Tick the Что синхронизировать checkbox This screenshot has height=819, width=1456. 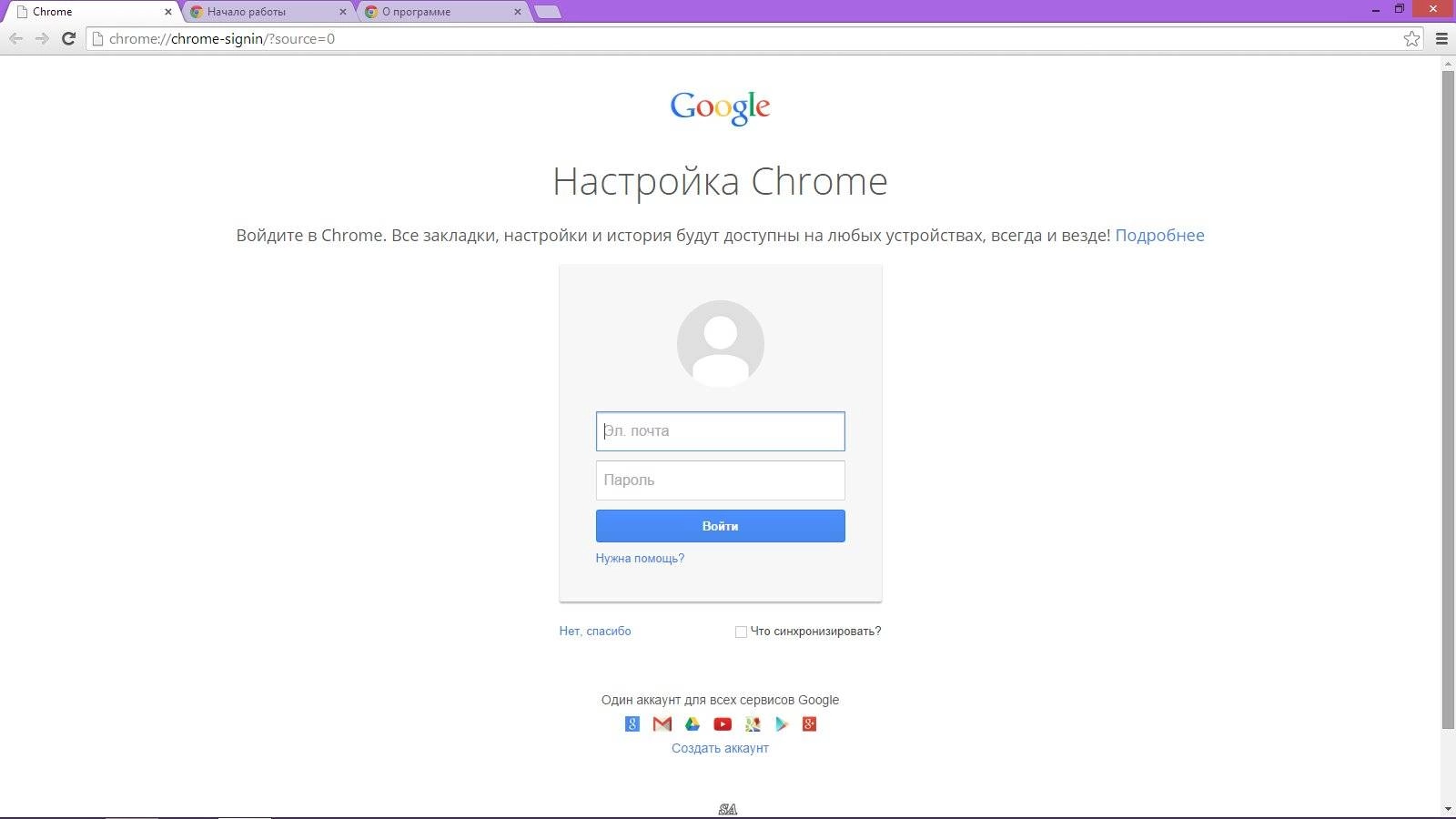coord(741,632)
